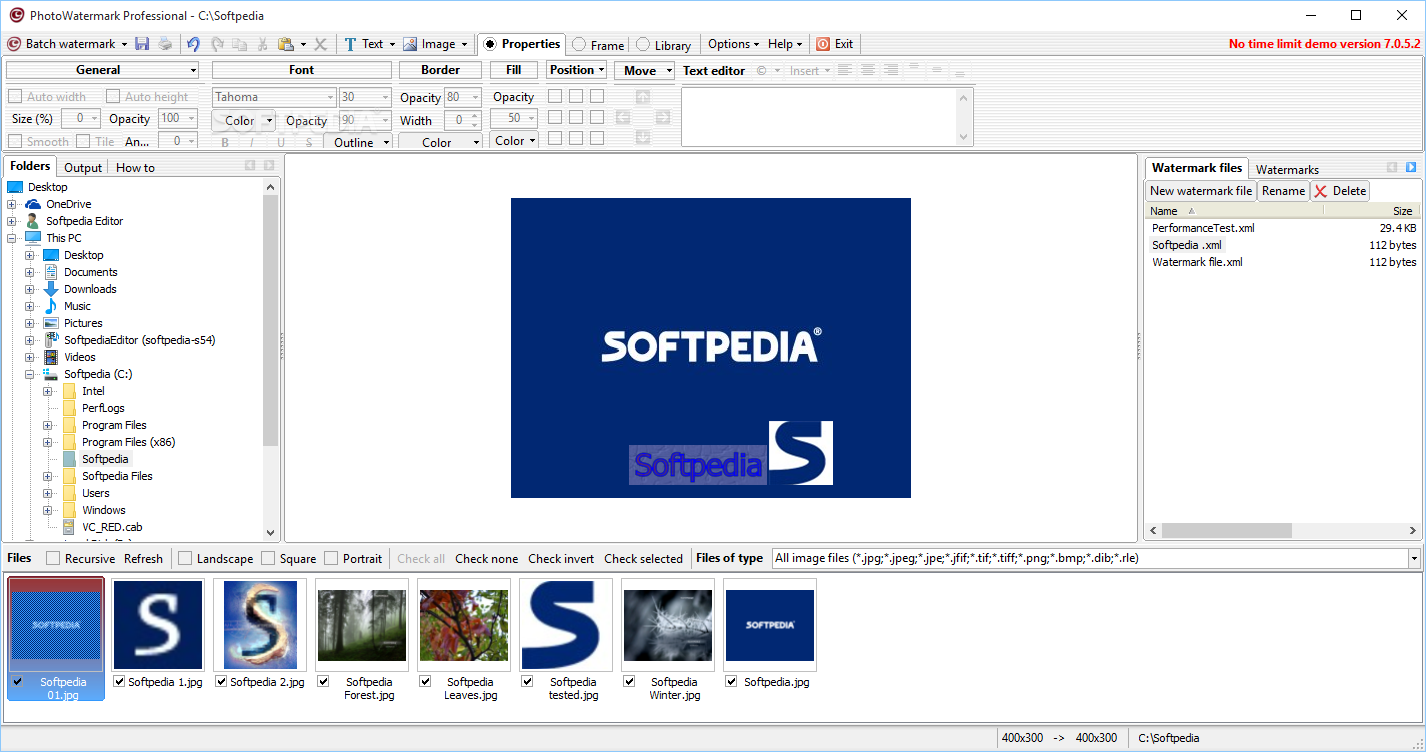Open the Batch watermark dropdown arrow
Image resolution: width=1426 pixels, height=752 pixels.
click(124, 45)
